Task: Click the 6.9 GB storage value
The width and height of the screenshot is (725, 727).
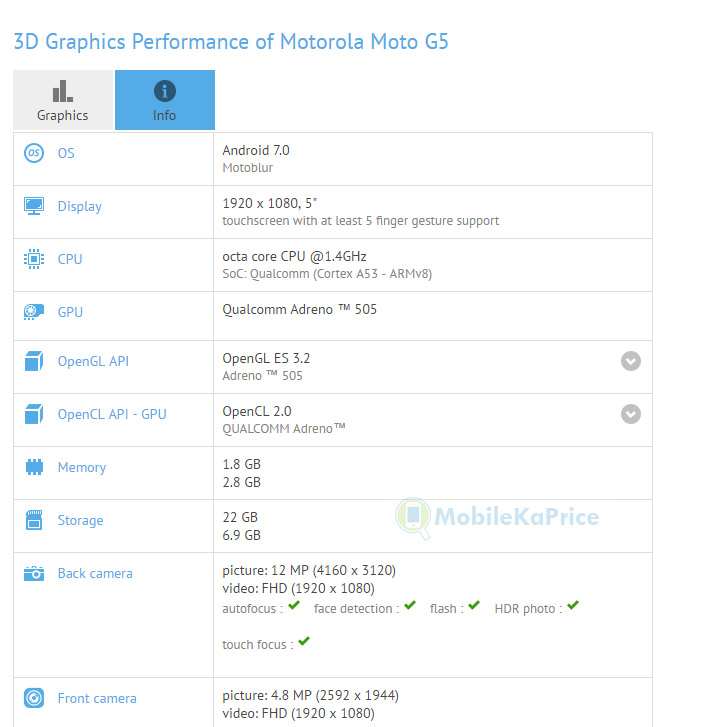Action: click(x=242, y=535)
